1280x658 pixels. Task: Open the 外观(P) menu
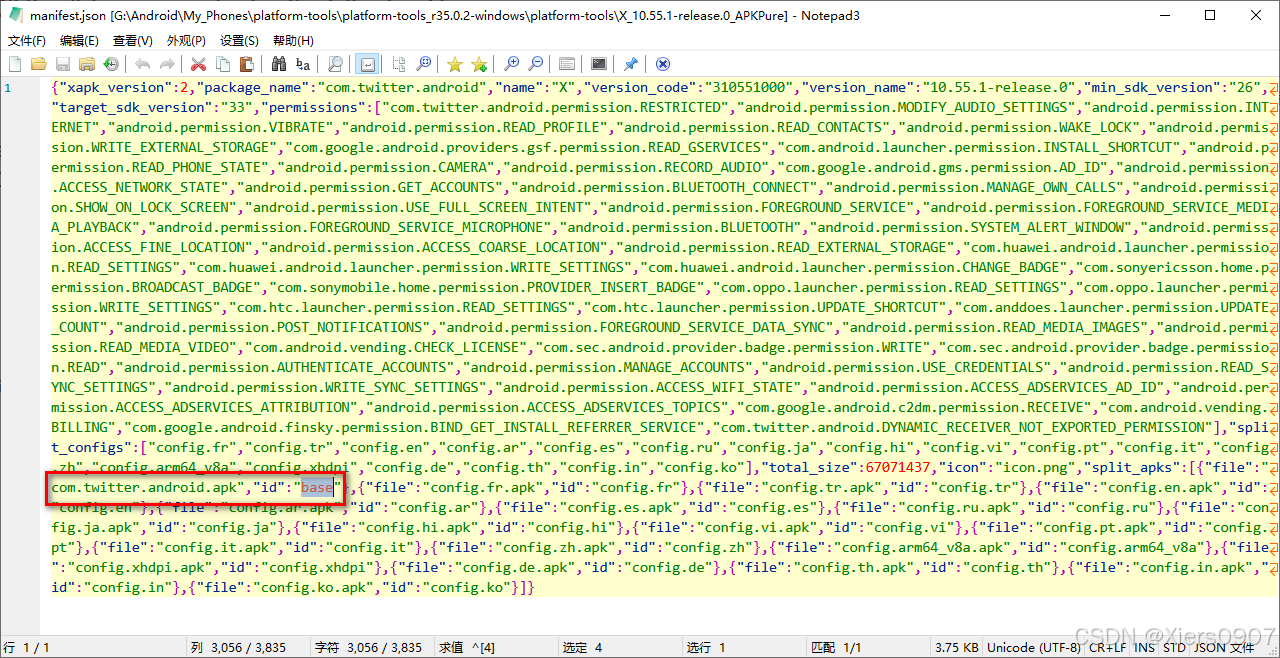[x=186, y=40]
